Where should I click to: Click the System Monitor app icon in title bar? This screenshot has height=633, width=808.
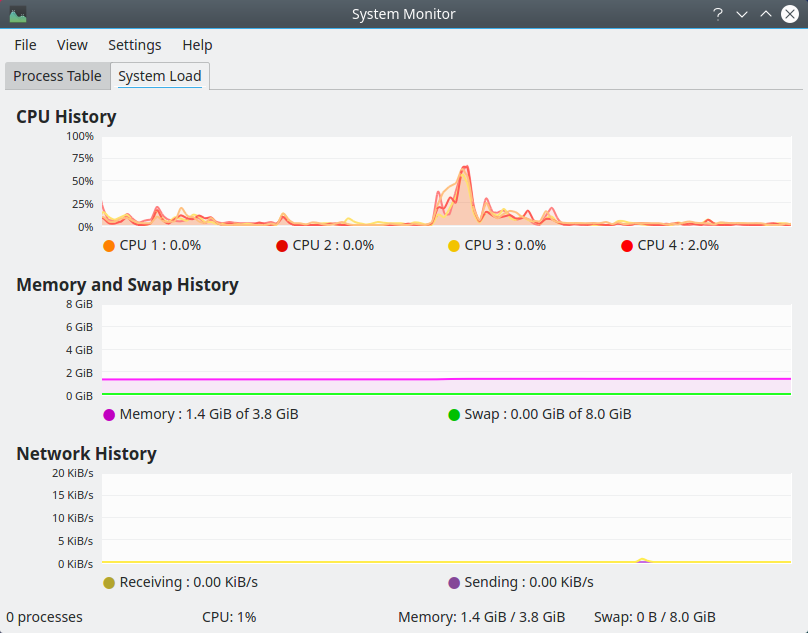point(17,14)
